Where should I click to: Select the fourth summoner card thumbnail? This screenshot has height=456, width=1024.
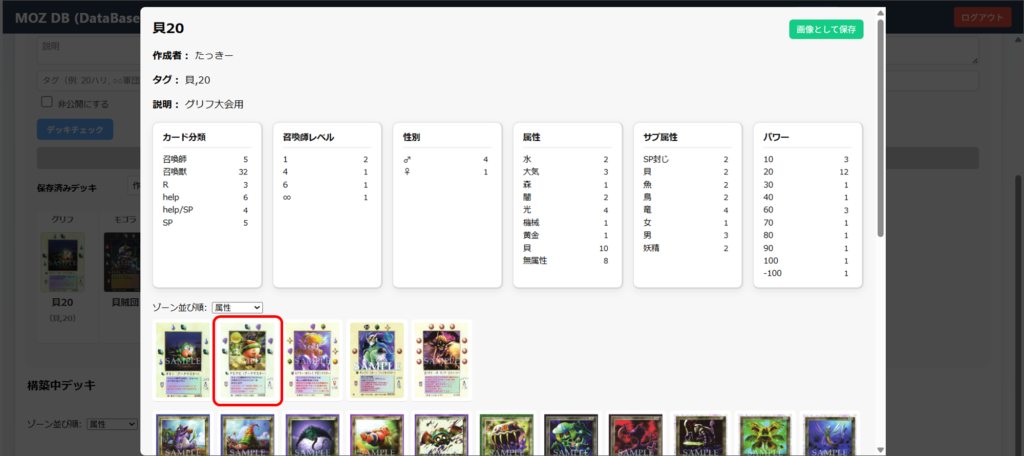377,360
